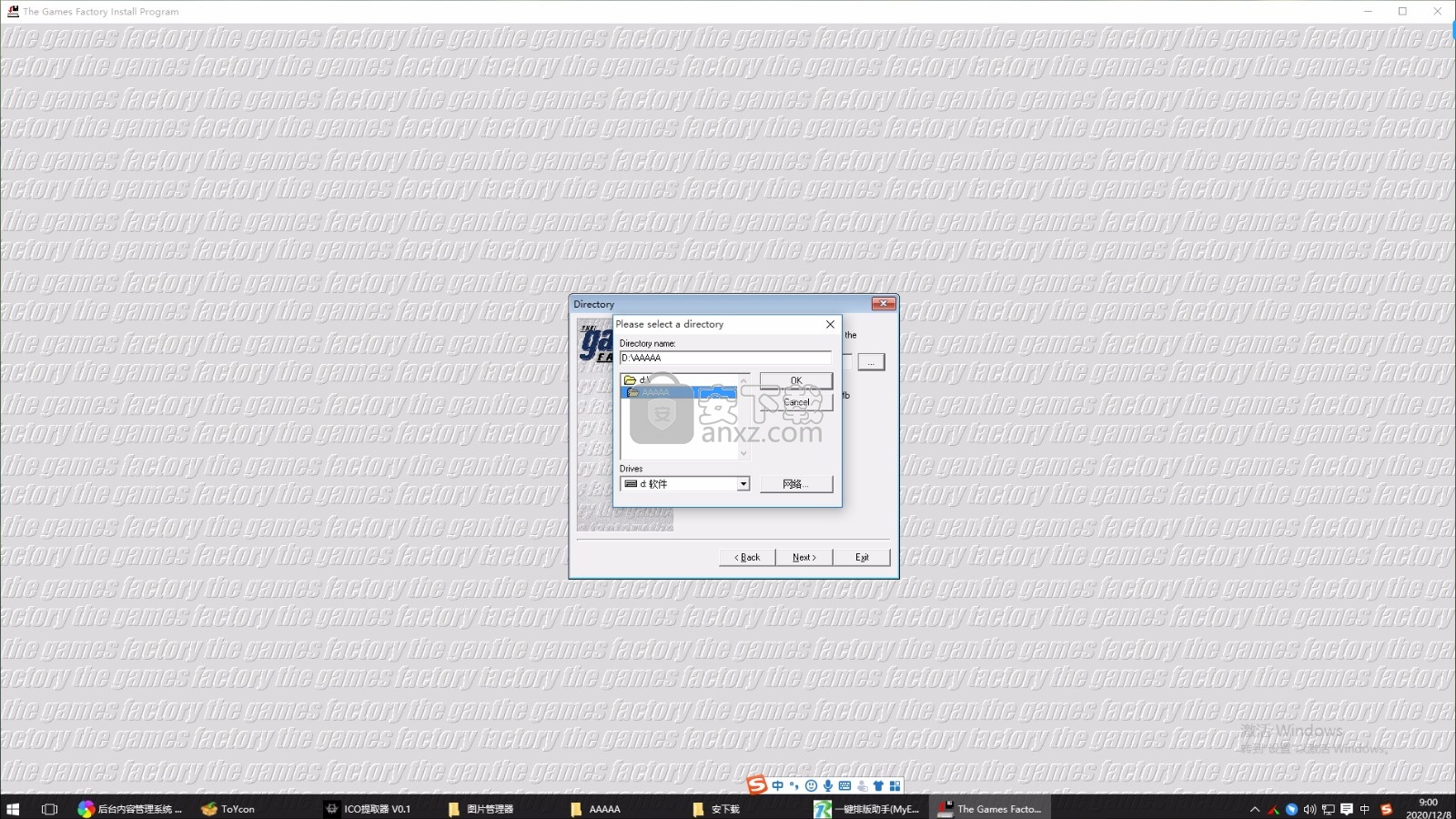Toggle punctuation mode on the Sogou bar

794,785
